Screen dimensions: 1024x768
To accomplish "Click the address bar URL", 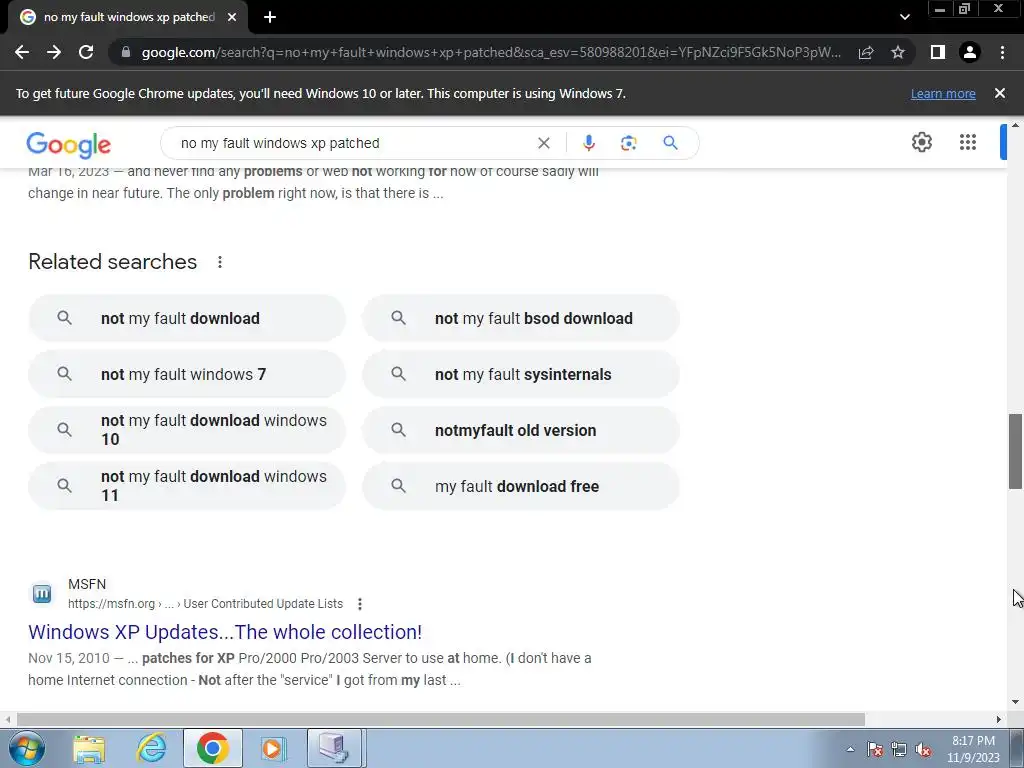I will click(x=491, y=52).
